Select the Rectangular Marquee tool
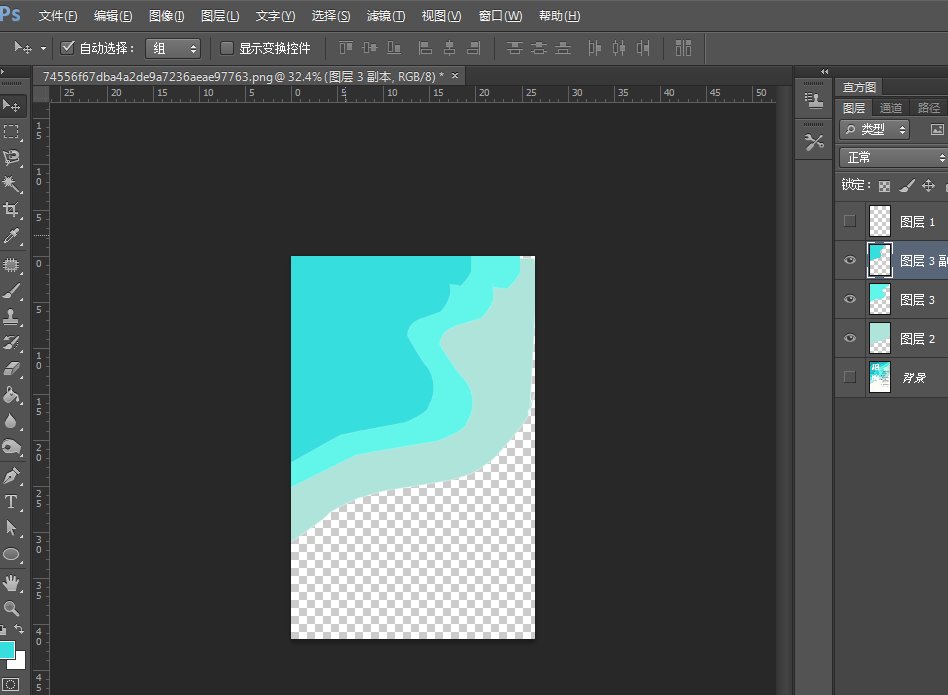Screen dimensions: 948x695 point(12,132)
